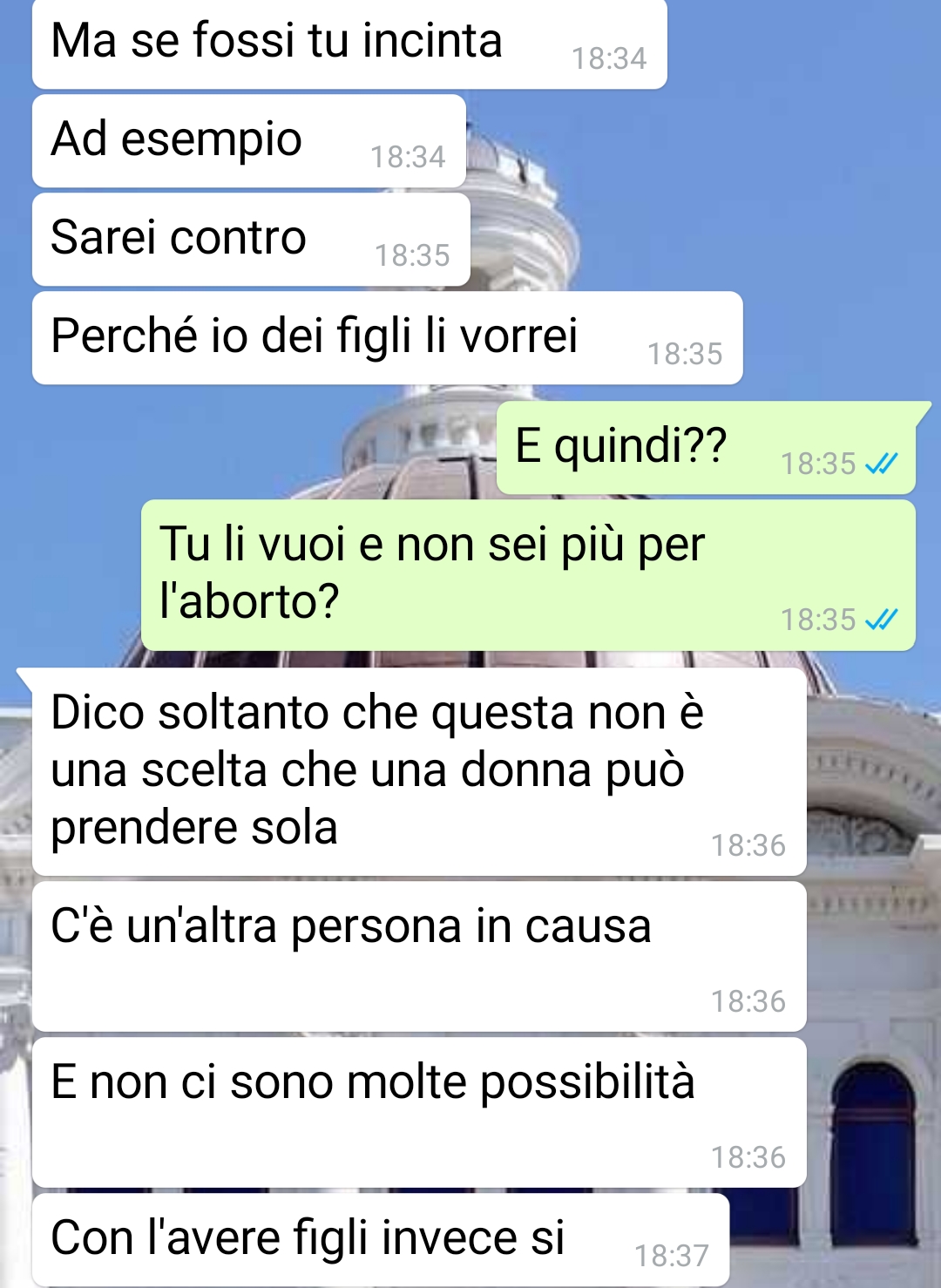Tap the green 'E quindi??' sent message
The height and width of the screenshot is (1288, 941).
[706, 448]
